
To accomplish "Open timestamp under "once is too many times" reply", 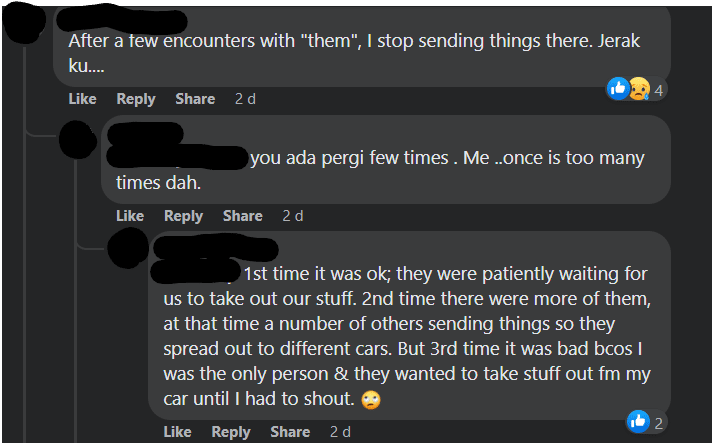I will click(x=293, y=216).
